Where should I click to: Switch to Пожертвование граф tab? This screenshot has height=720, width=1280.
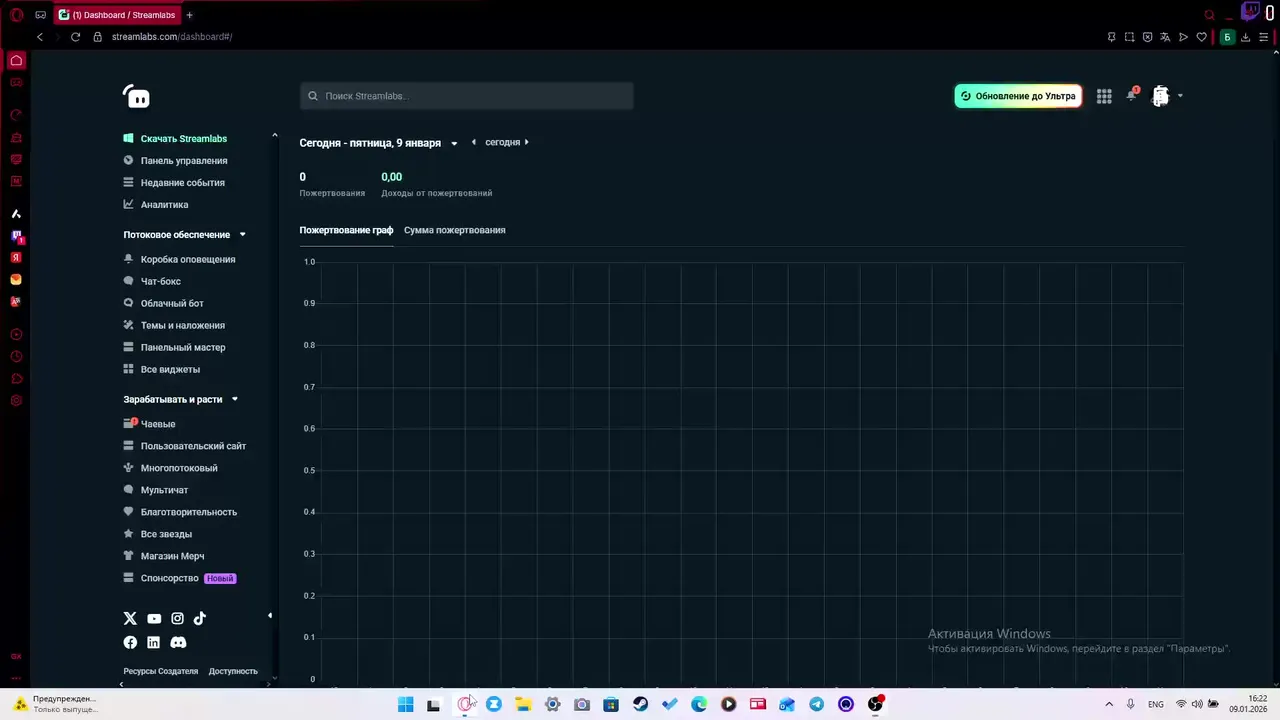pyautogui.click(x=346, y=230)
